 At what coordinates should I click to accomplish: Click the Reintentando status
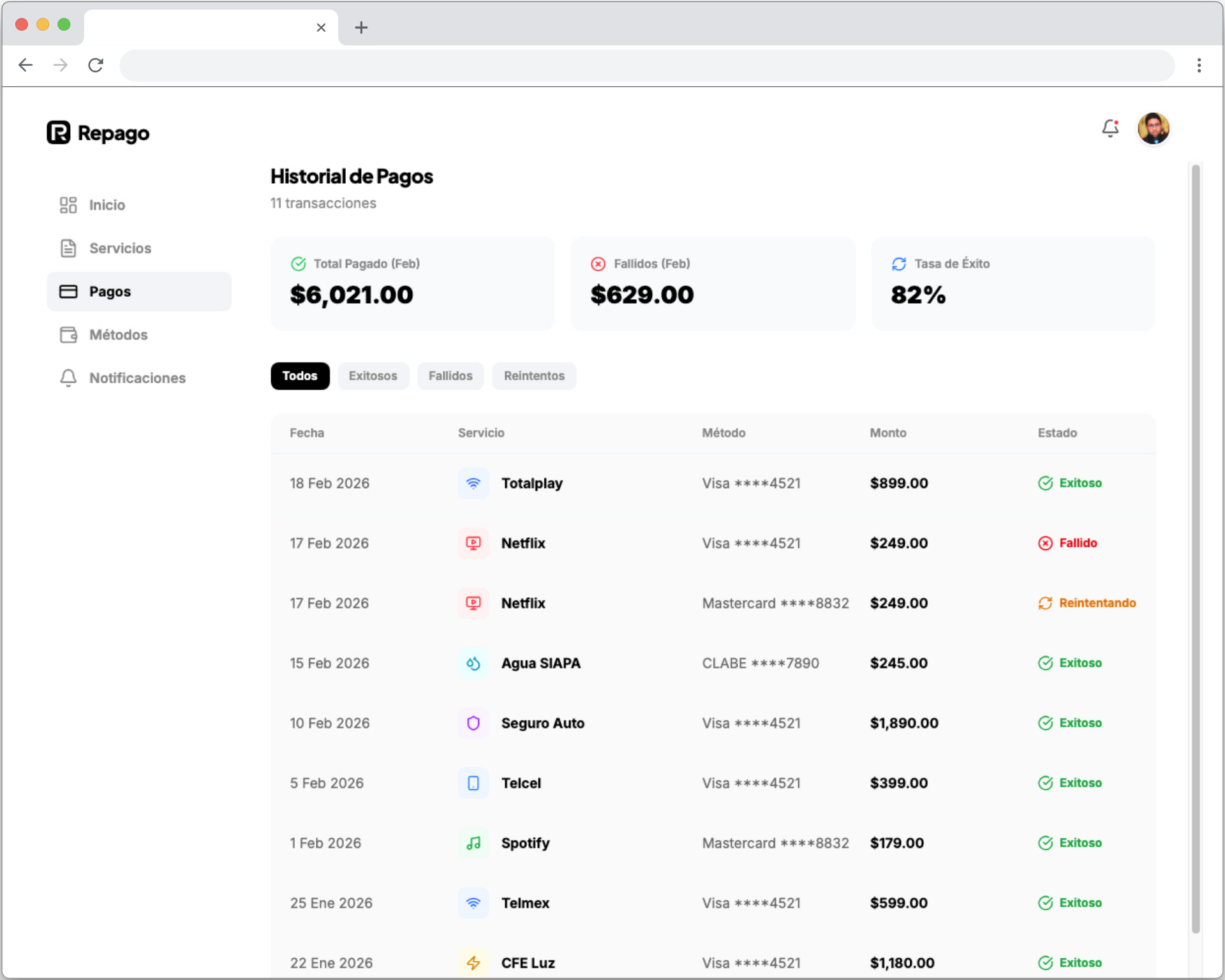pyautogui.click(x=1087, y=603)
